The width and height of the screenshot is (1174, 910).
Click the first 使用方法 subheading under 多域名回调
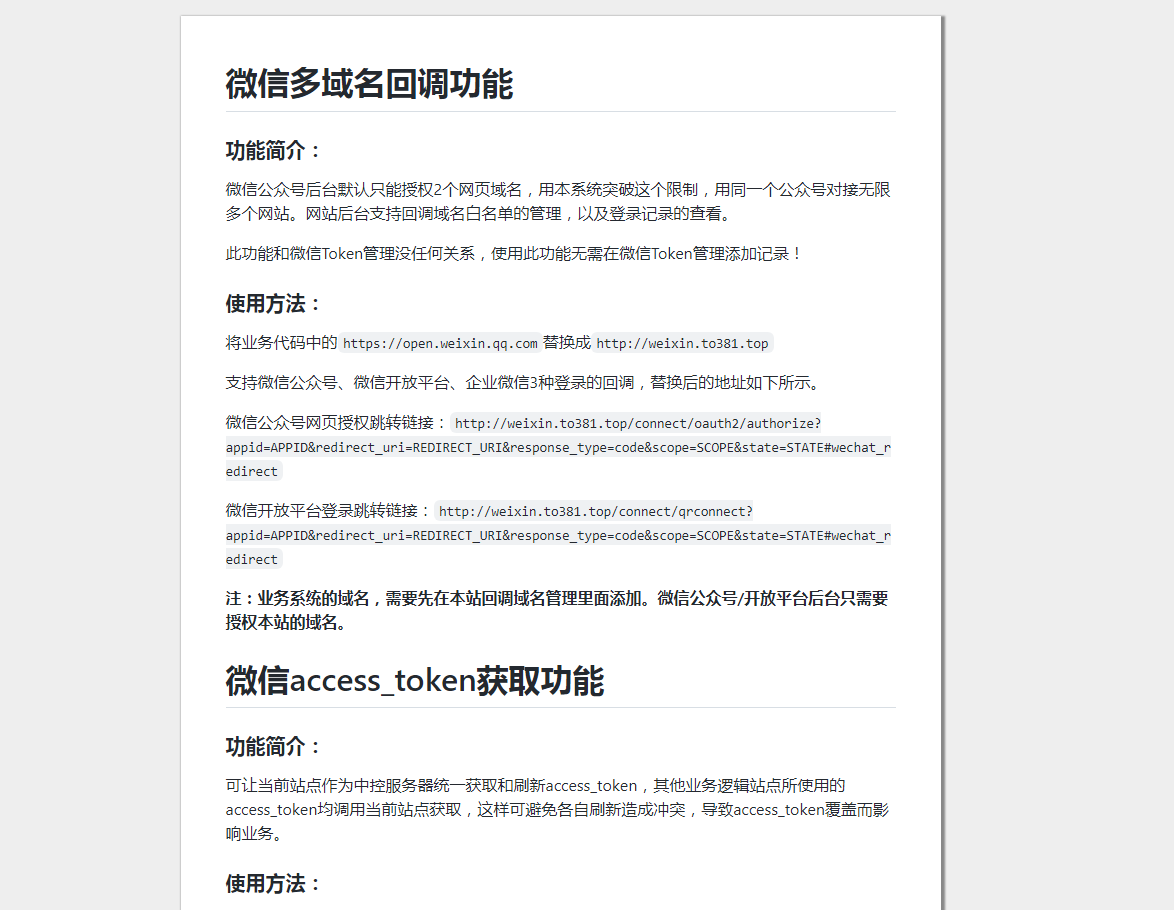pyautogui.click(x=274, y=304)
